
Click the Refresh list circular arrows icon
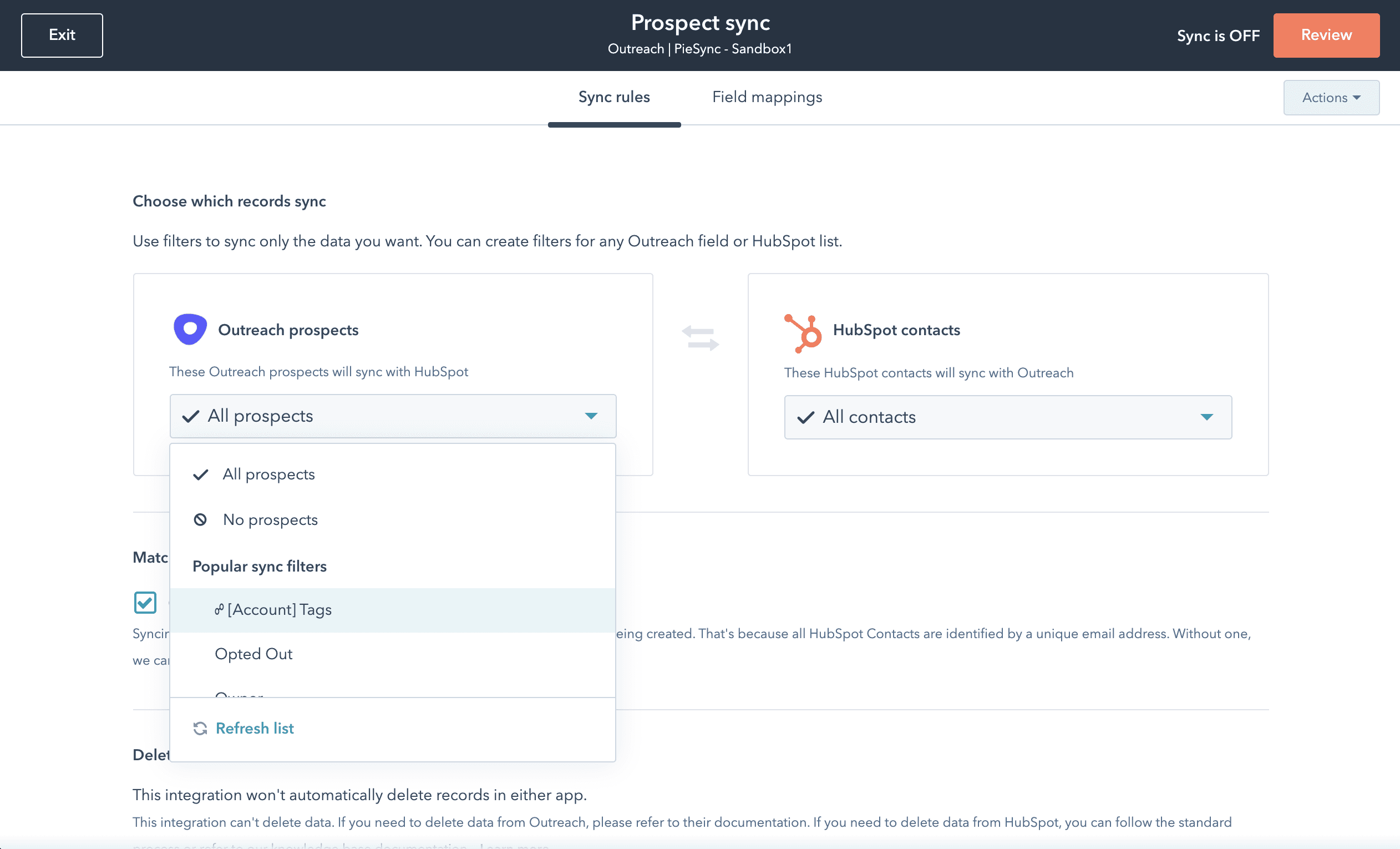(x=200, y=728)
